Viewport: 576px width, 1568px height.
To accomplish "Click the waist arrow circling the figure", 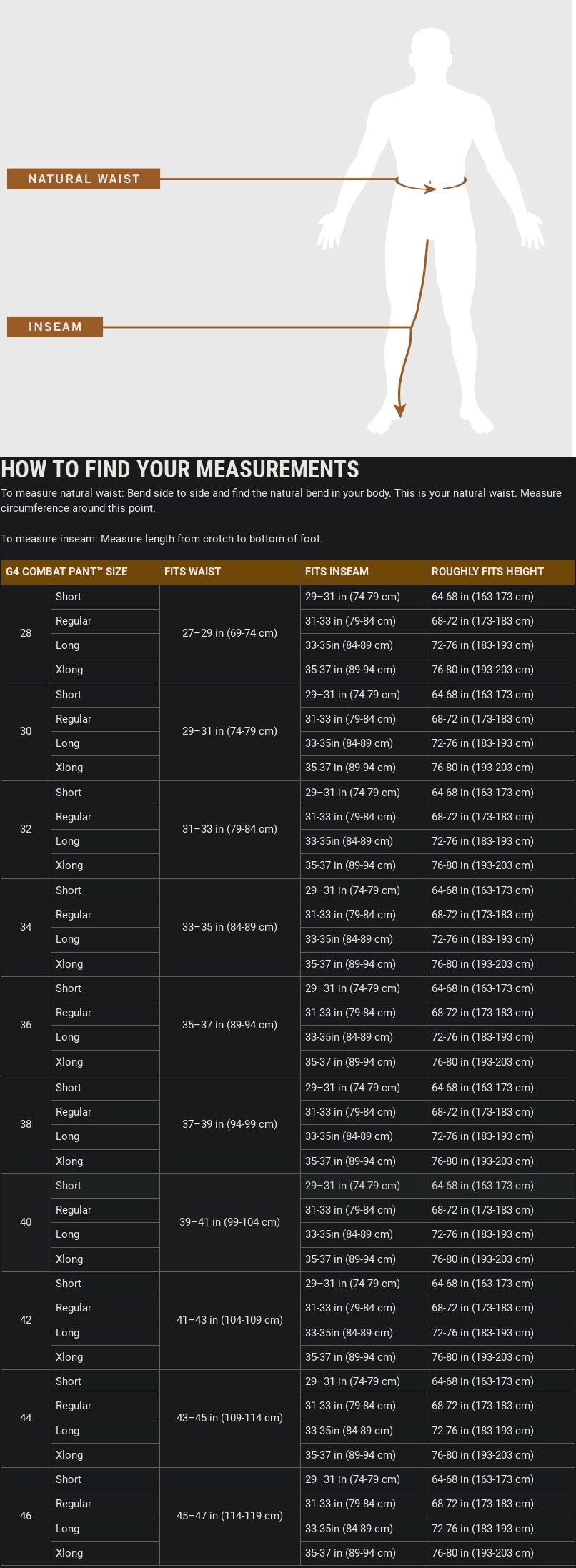I will tap(430, 188).
